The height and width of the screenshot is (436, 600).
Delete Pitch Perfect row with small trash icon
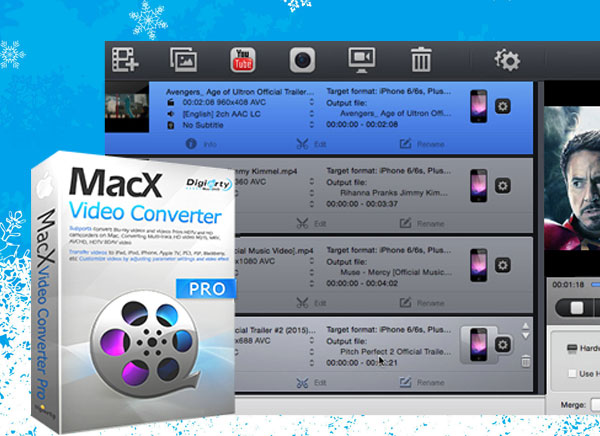pyautogui.click(x=526, y=361)
